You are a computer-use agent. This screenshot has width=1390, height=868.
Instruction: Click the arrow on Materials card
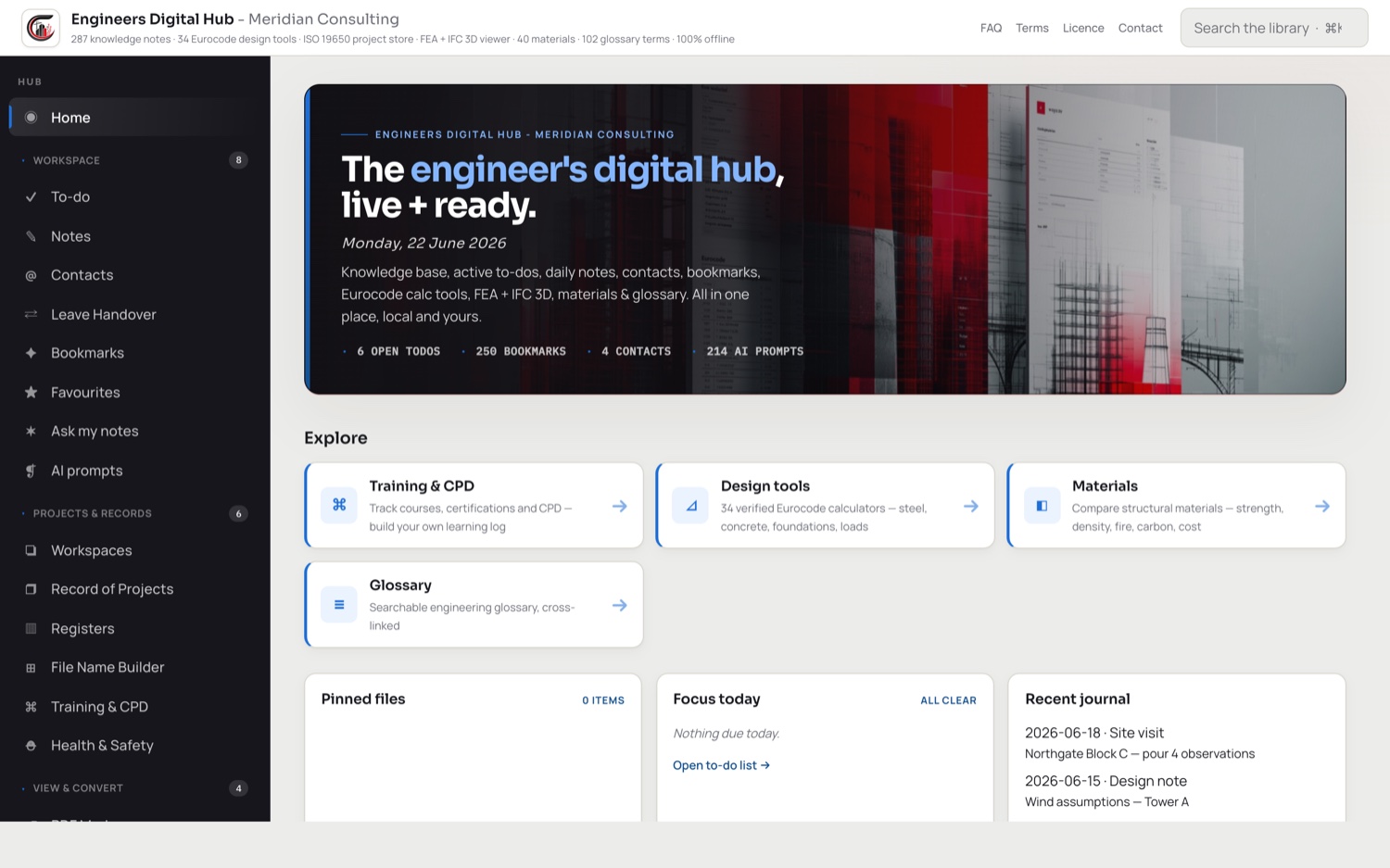coord(1322,506)
